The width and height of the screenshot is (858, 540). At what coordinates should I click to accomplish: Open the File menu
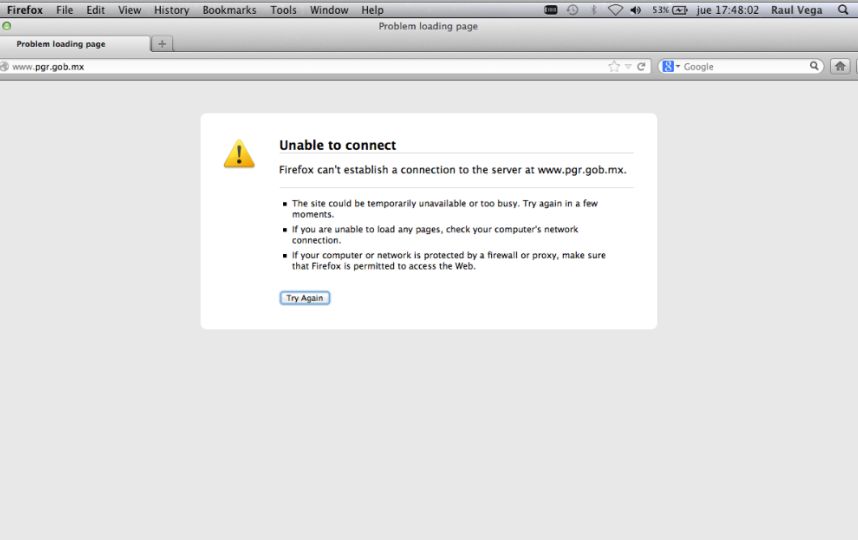click(65, 10)
